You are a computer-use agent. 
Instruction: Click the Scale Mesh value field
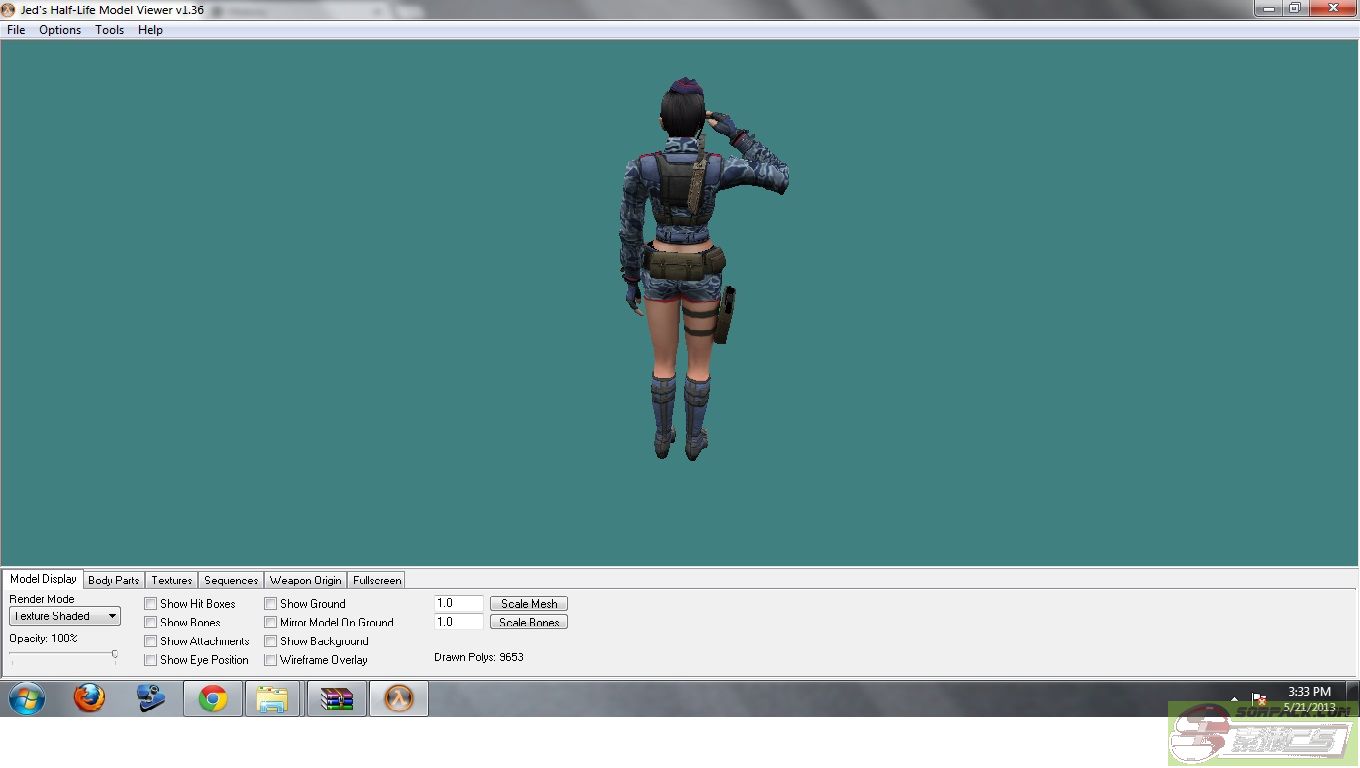[x=459, y=604]
